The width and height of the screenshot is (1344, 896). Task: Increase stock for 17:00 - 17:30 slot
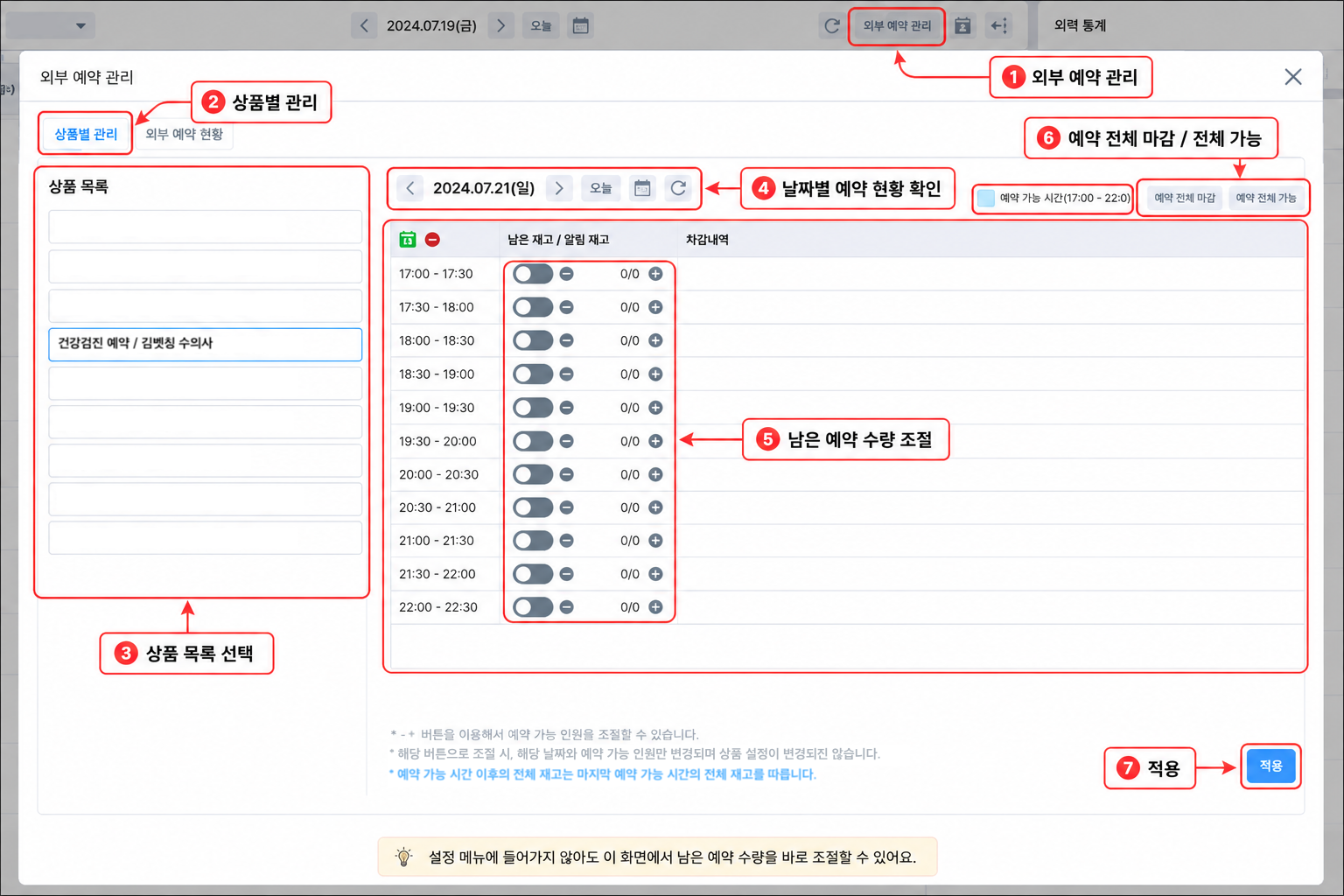(x=655, y=274)
